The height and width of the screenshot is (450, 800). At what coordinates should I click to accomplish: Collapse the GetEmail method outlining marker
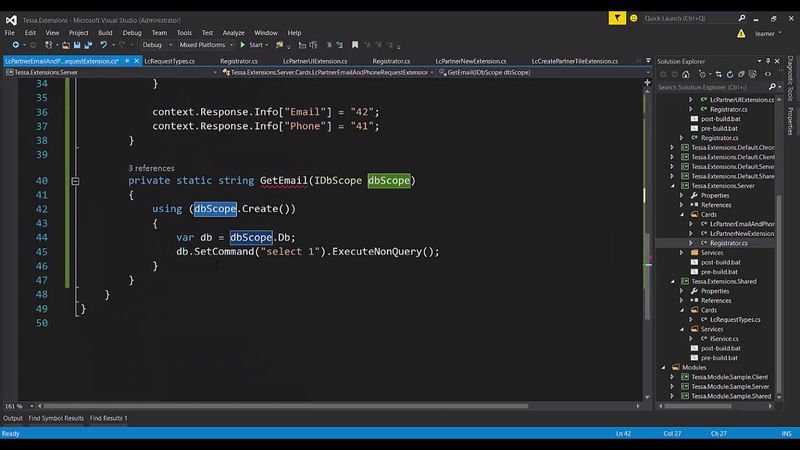(75, 181)
